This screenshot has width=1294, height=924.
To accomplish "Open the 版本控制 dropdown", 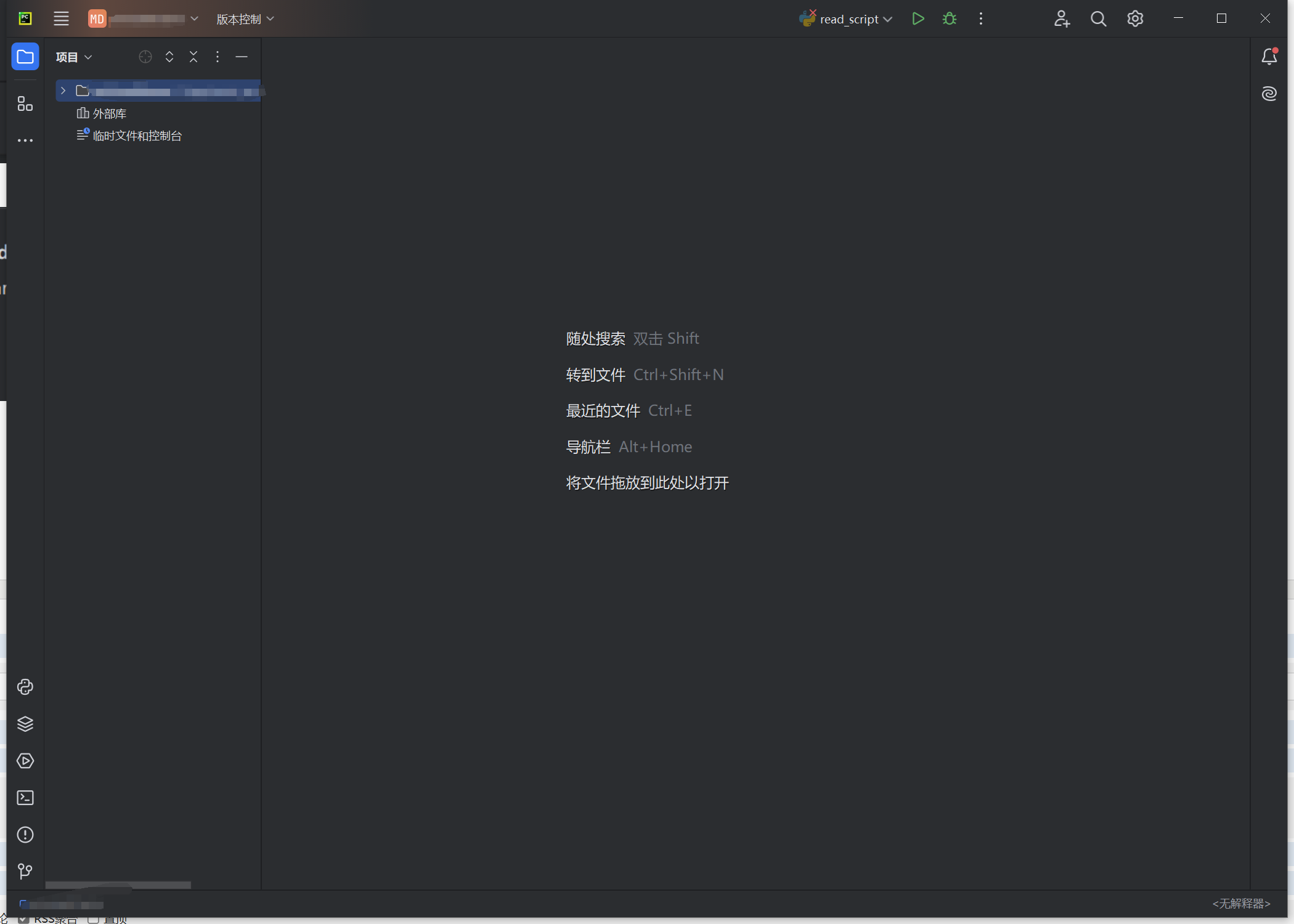I will [245, 19].
